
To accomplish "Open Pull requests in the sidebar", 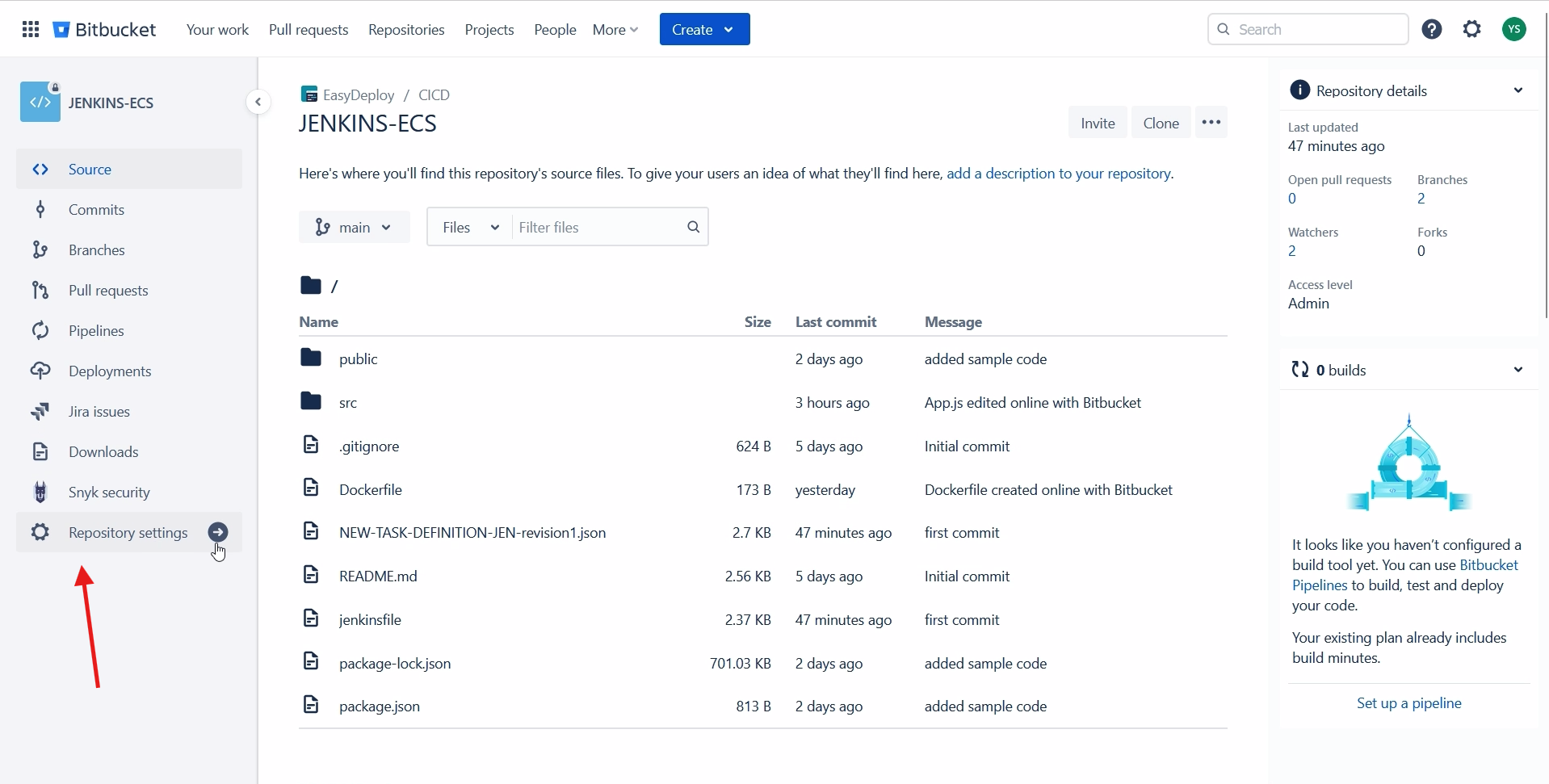I will point(129,290).
